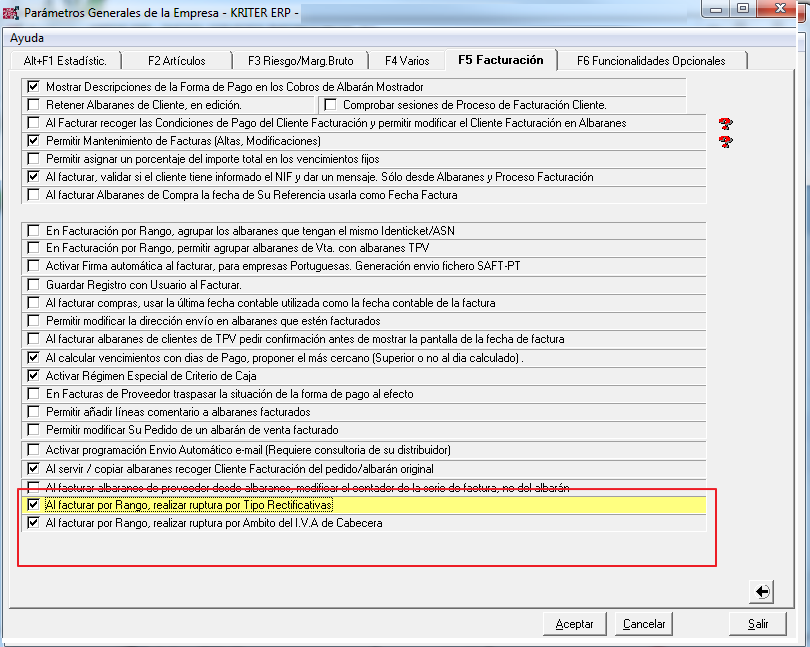Image resolution: width=810 pixels, height=647 pixels.
Task: Uncheck ruptura por Tipo Rectificativas checkbox
Action: point(34,505)
